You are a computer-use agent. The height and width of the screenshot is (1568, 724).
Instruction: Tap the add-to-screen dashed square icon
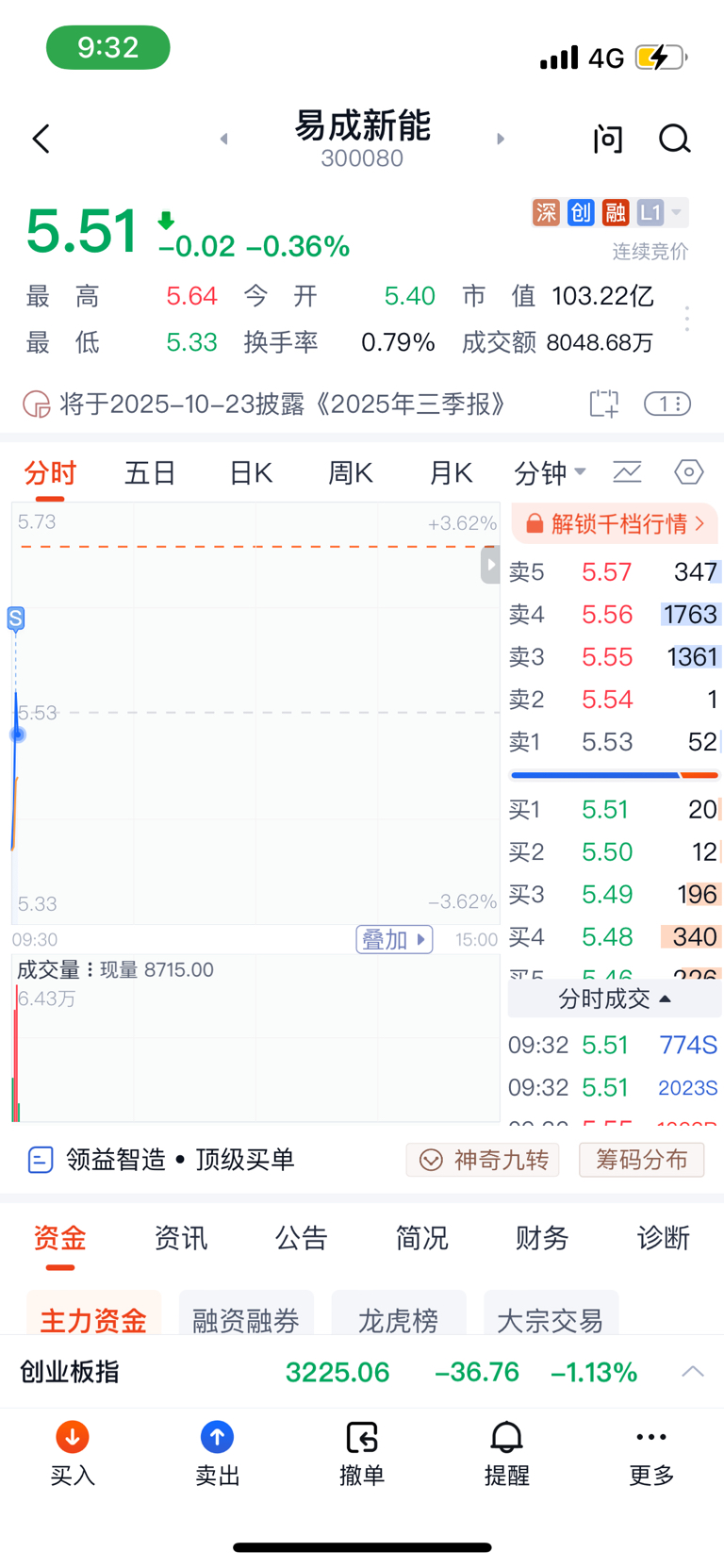(x=604, y=404)
